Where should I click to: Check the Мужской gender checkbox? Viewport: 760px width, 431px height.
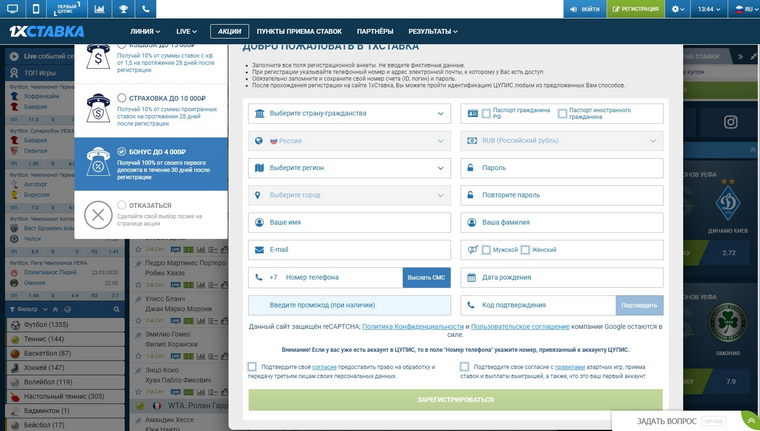click(486, 250)
